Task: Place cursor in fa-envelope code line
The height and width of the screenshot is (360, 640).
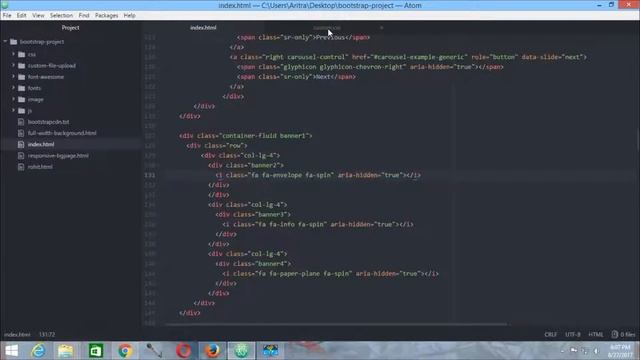Action: [318, 175]
